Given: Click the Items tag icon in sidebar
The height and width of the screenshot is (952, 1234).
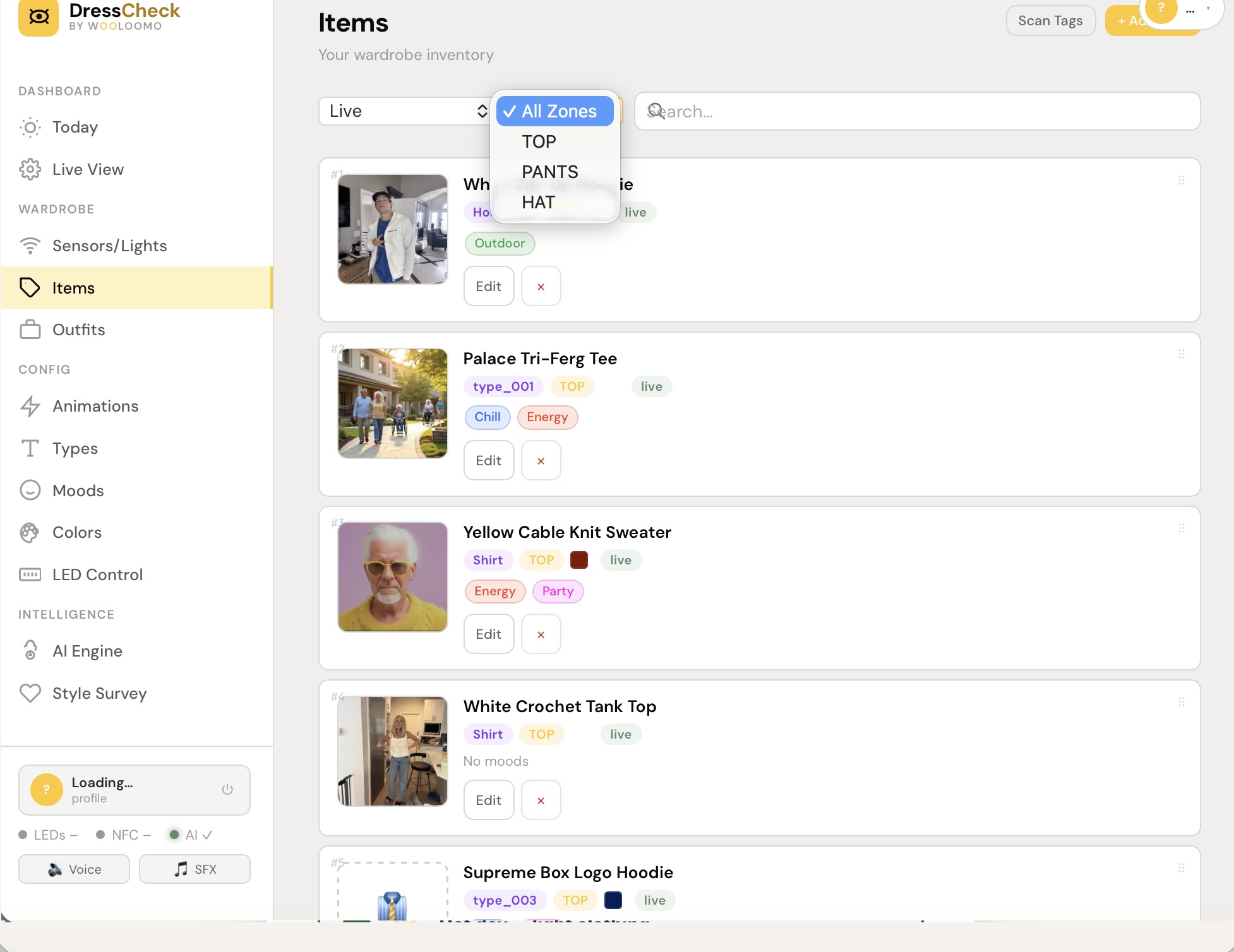Looking at the screenshot, I should point(30,288).
